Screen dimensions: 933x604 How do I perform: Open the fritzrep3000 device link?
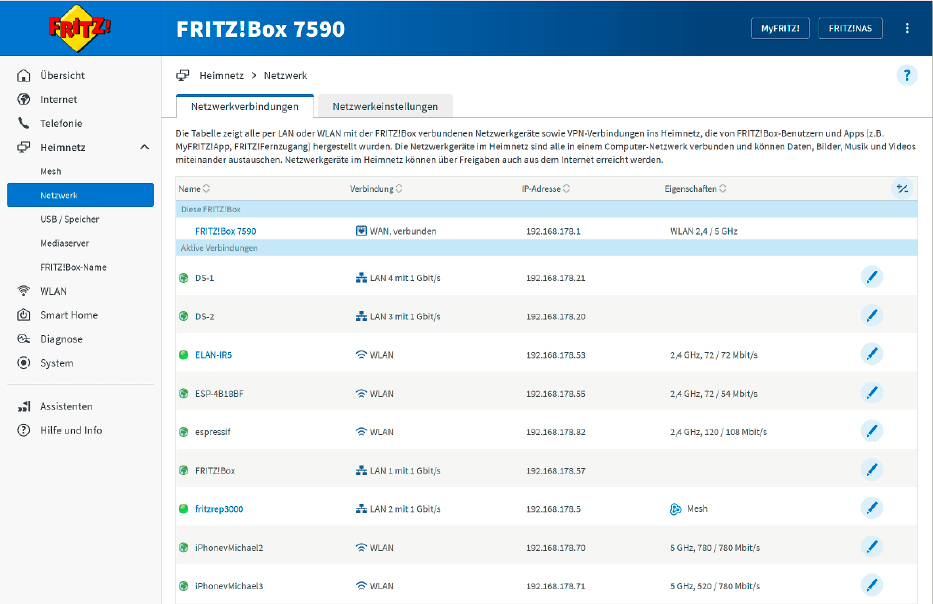click(219, 509)
